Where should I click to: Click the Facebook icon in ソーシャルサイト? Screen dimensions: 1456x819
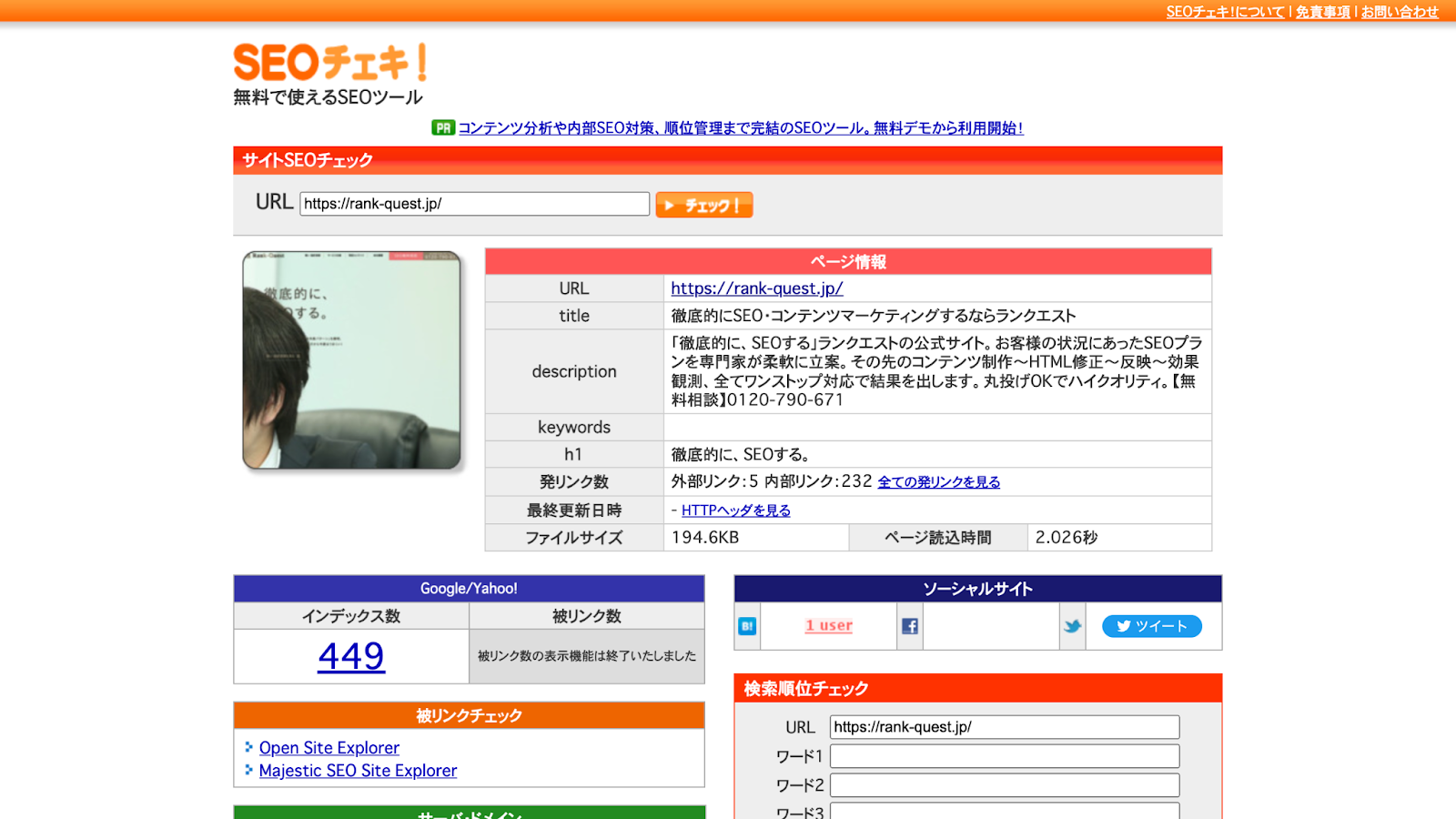(910, 626)
